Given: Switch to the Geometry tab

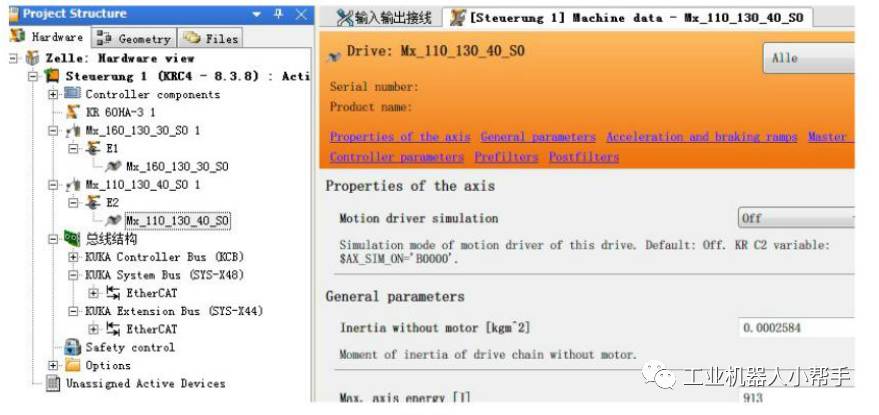Looking at the screenshot, I should click(x=132, y=38).
